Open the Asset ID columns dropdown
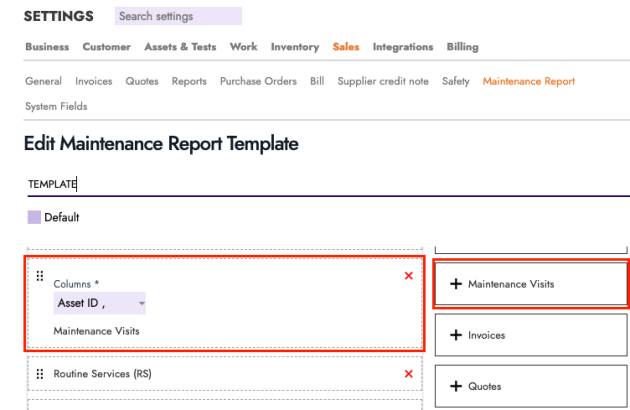Screen dimensions: 630x410 (100, 304)
